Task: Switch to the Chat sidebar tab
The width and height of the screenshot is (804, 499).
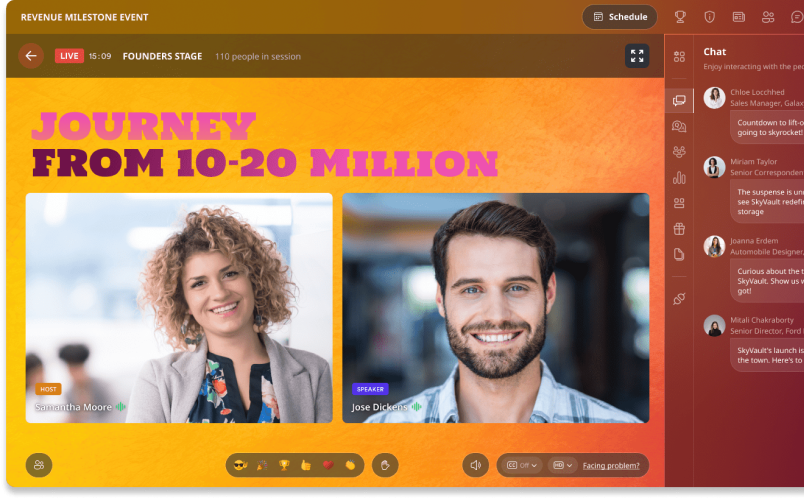Action: [679, 100]
